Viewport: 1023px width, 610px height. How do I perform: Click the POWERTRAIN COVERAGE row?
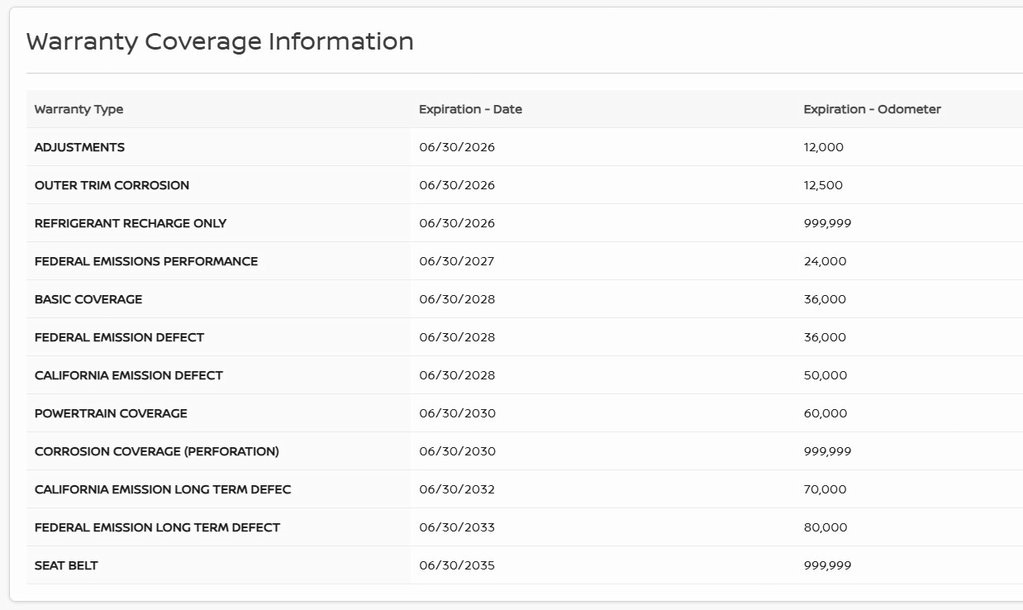111,413
